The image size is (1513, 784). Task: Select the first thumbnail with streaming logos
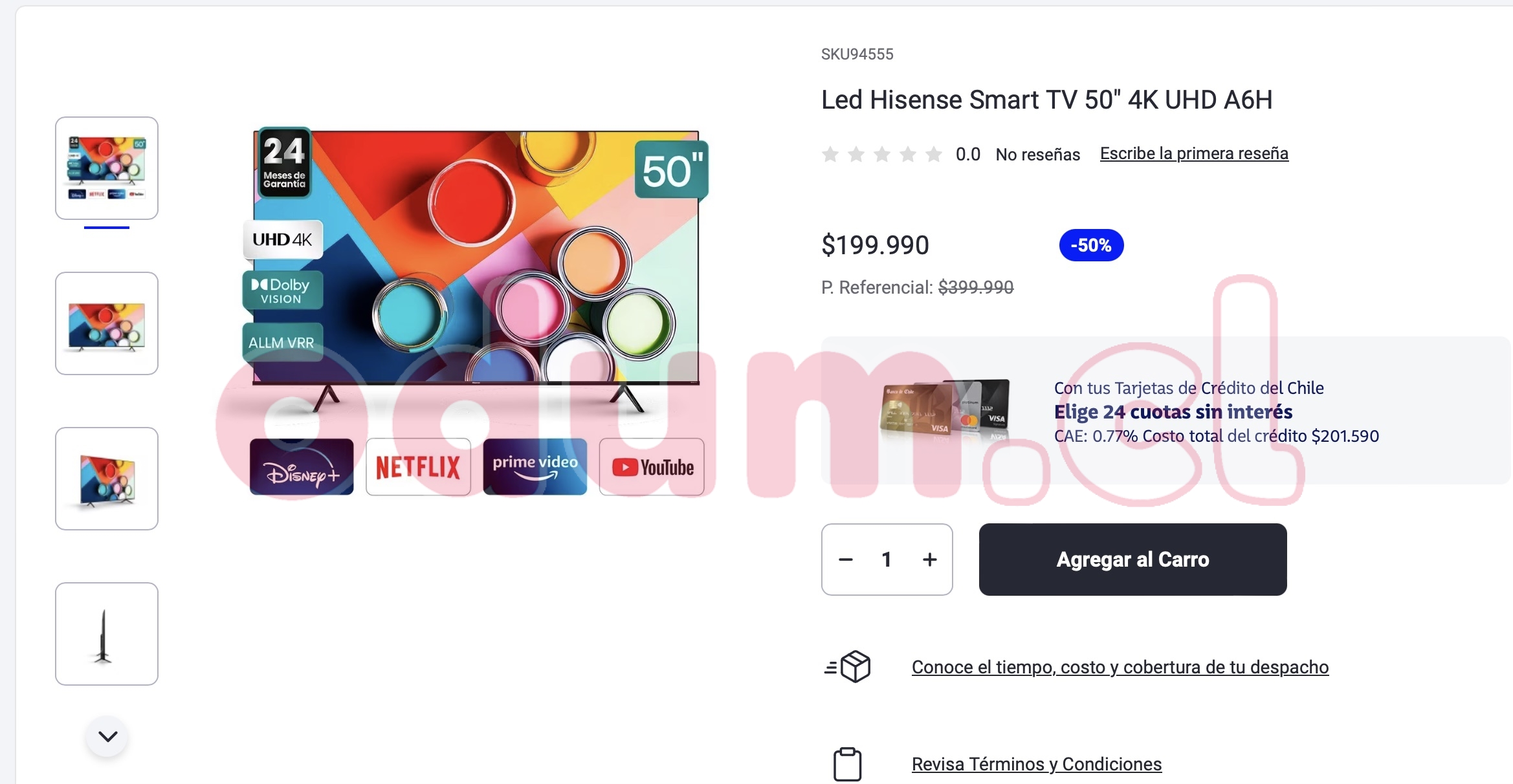coord(107,168)
